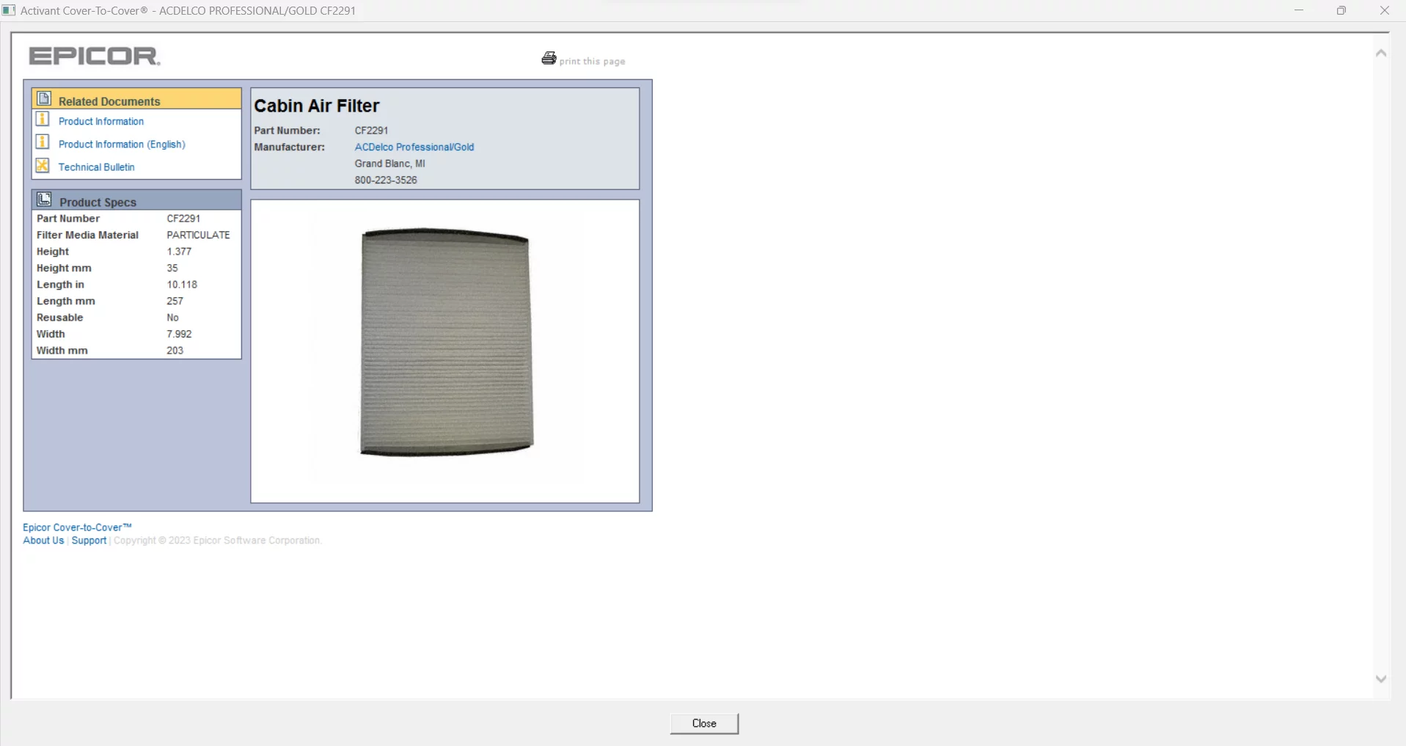Click the app icon in the title bar
The width and height of the screenshot is (1406, 746).
(x=9, y=10)
